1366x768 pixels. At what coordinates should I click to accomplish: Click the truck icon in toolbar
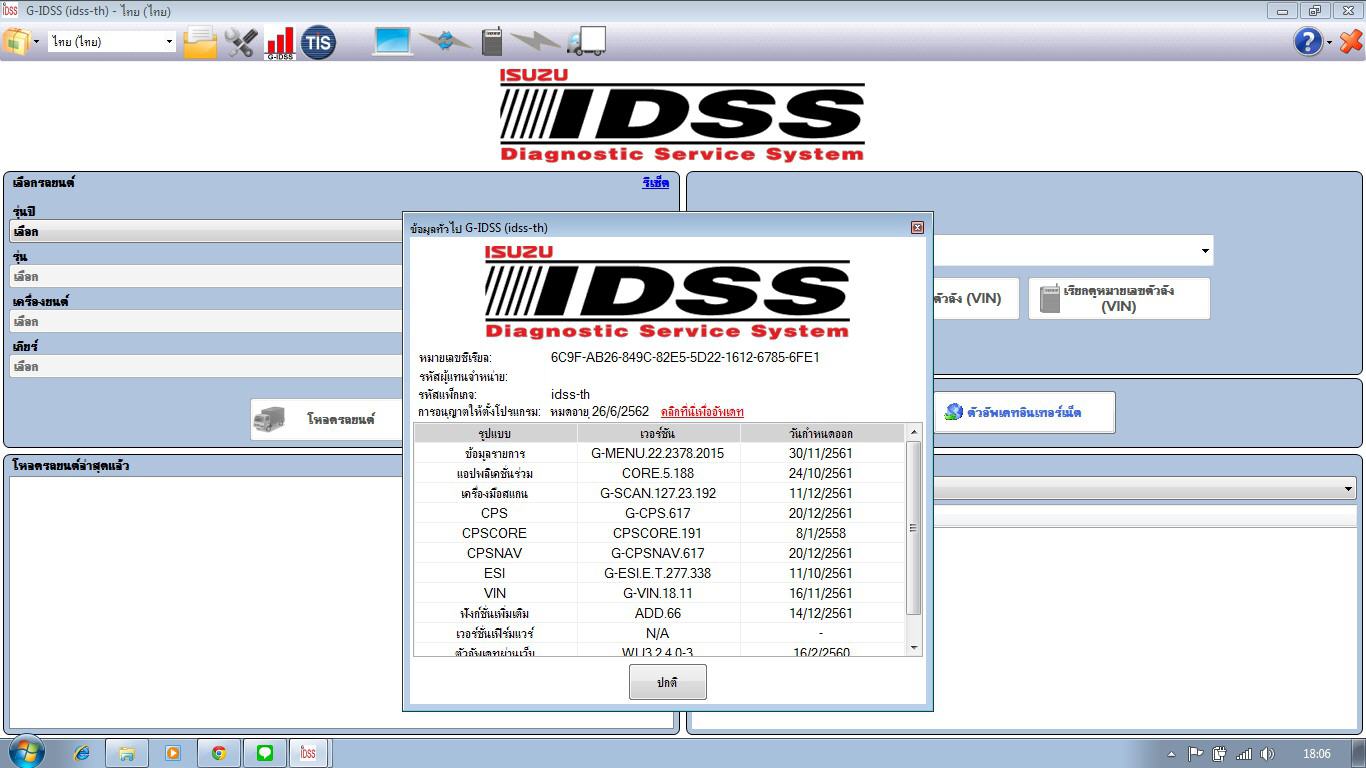586,41
